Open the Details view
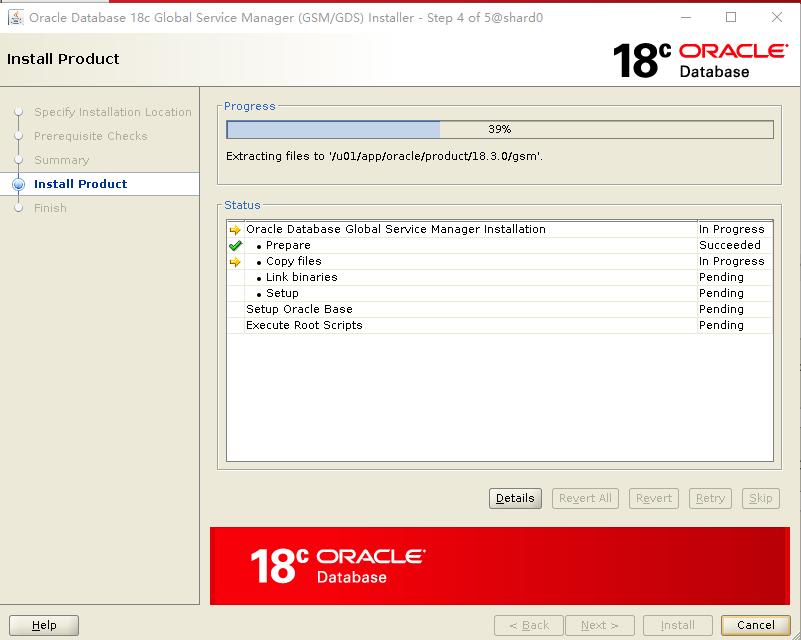The width and height of the screenshot is (801, 640). point(514,498)
